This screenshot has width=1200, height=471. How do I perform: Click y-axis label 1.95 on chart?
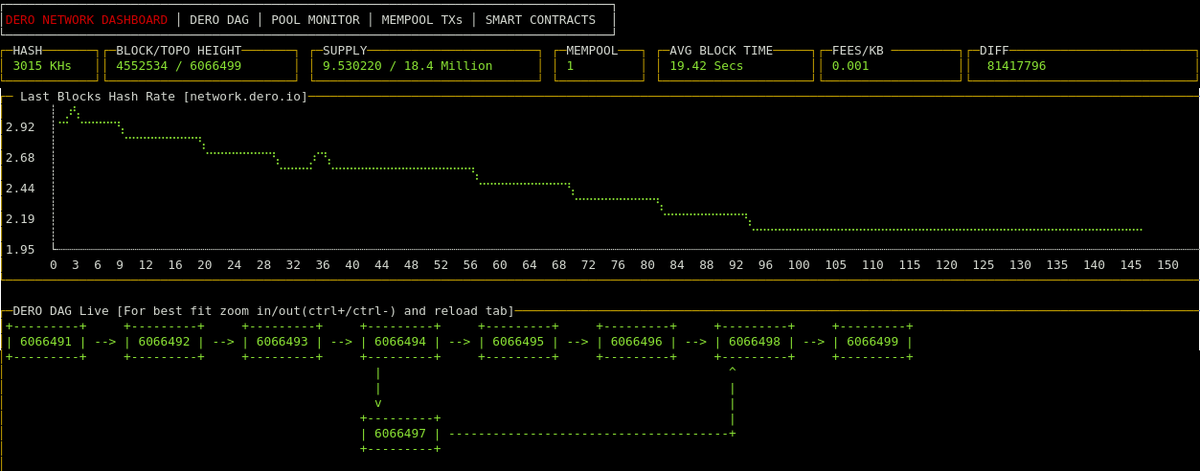[x=20, y=249]
